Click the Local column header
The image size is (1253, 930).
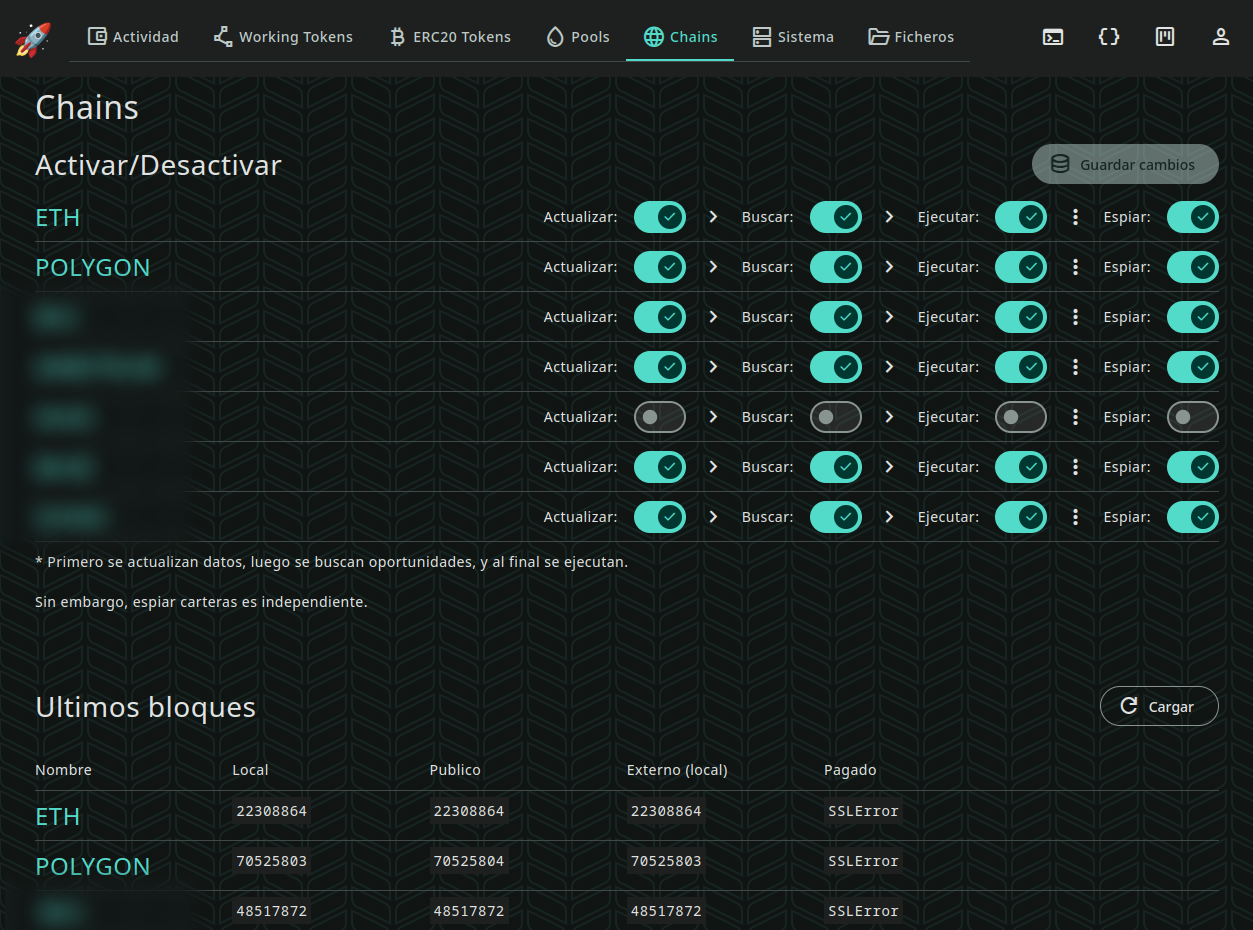[250, 770]
